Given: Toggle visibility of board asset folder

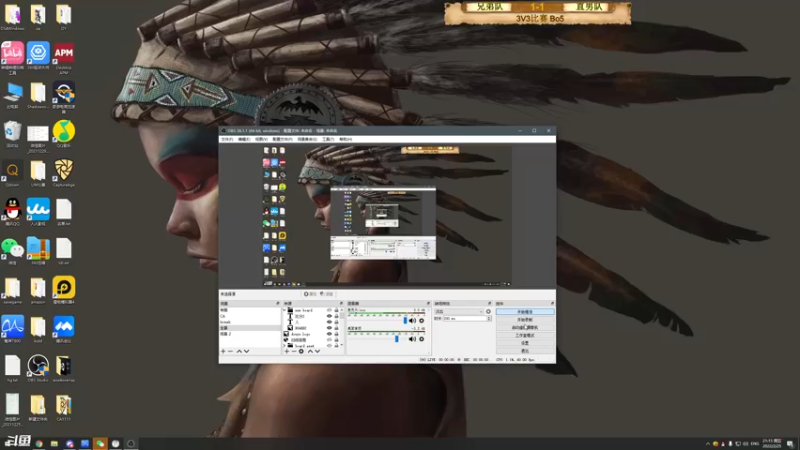Looking at the screenshot, I should coord(330,345).
